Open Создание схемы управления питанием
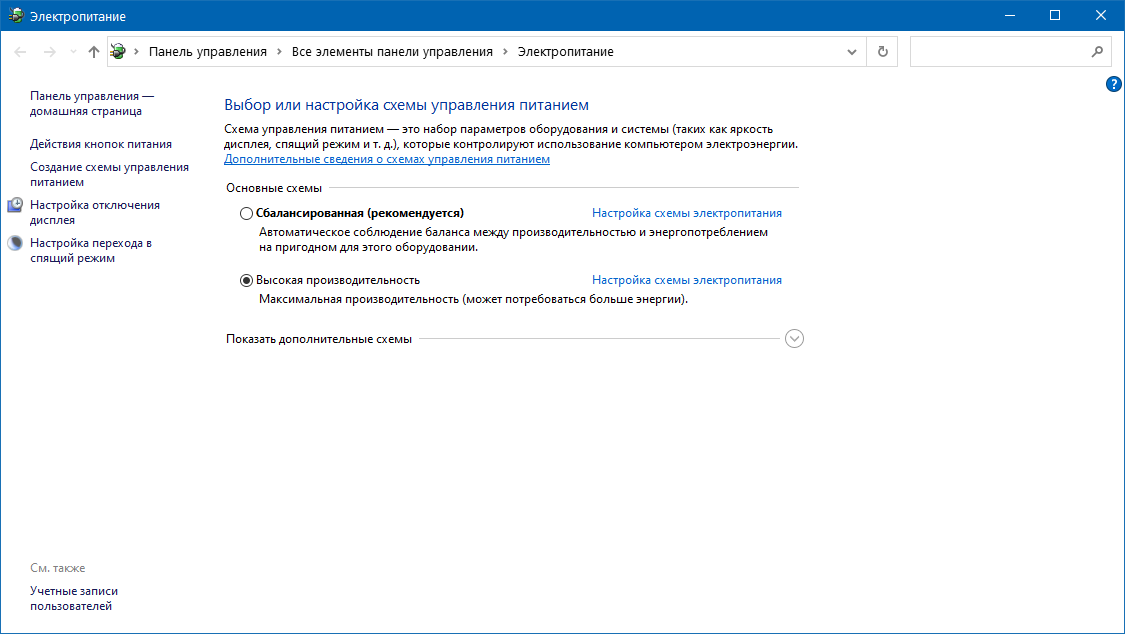Image resolution: width=1125 pixels, height=634 pixels. pyautogui.click(x=109, y=174)
